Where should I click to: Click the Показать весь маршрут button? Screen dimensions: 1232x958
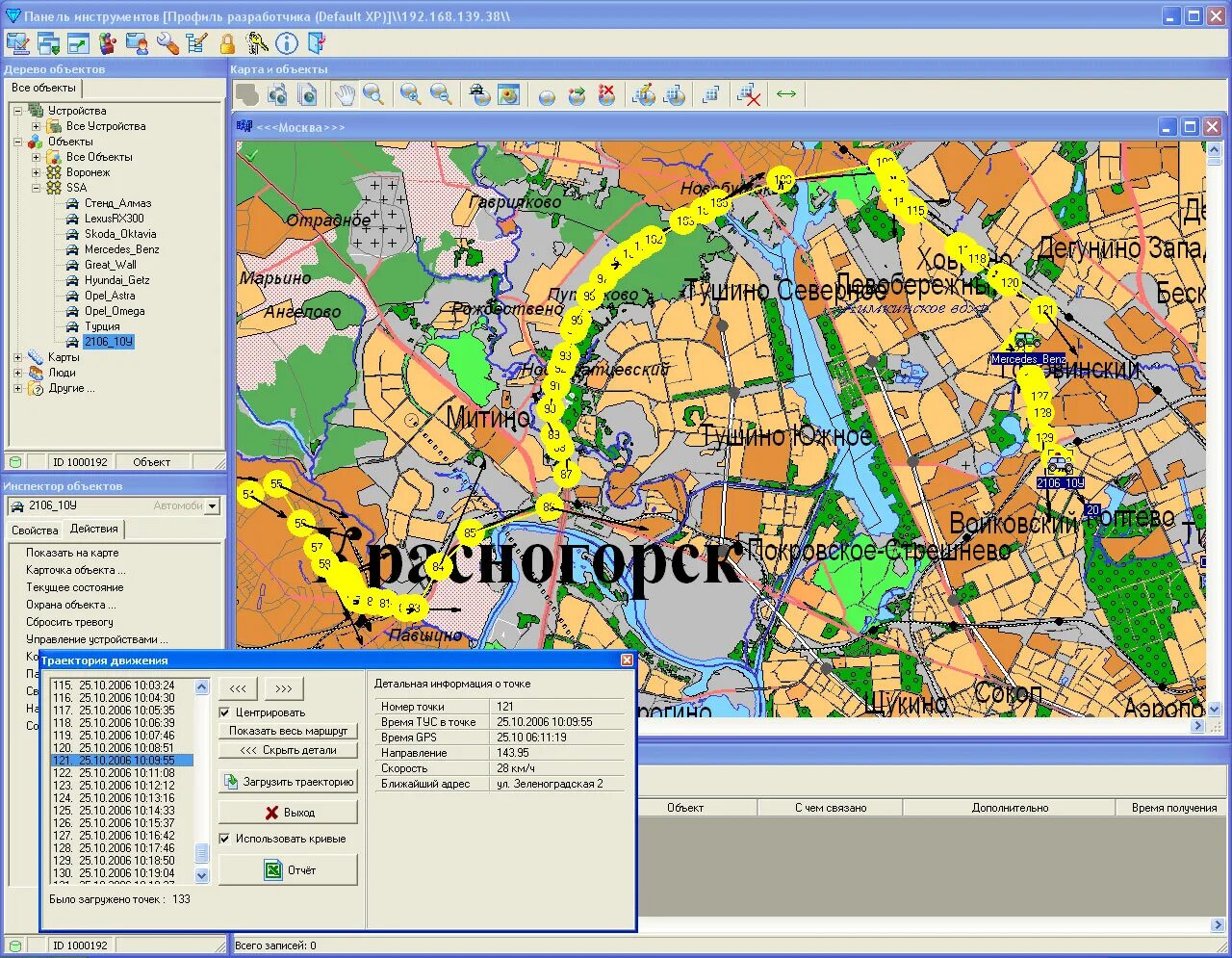pos(288,731)
